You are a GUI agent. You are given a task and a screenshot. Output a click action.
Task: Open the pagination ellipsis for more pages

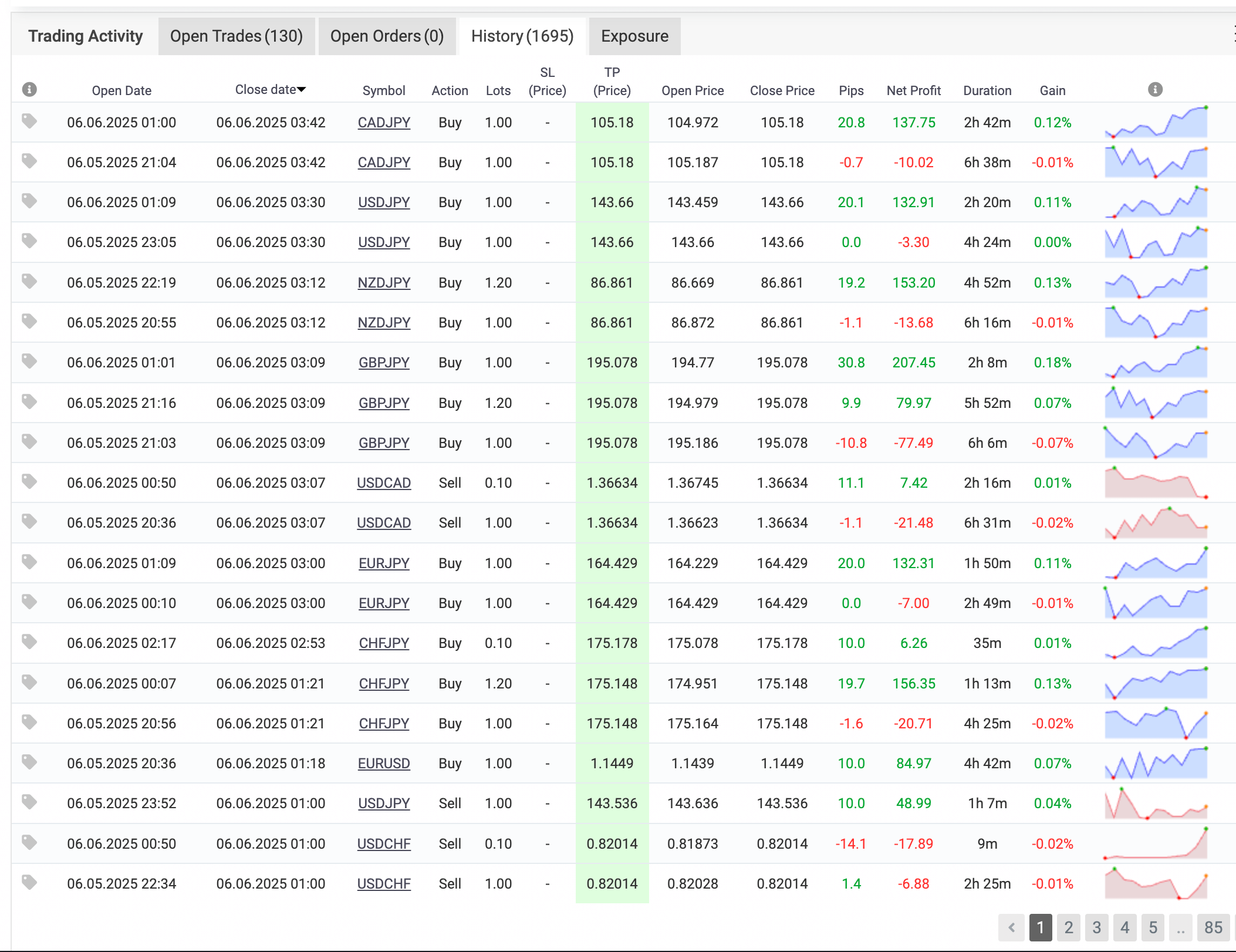tap(1180, 927)
